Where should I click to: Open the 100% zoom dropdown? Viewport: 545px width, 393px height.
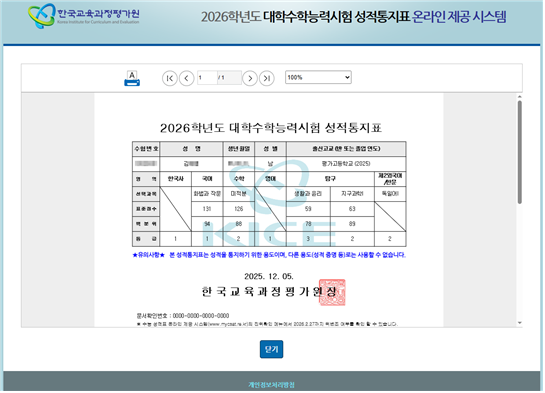(x=319, y=77)
